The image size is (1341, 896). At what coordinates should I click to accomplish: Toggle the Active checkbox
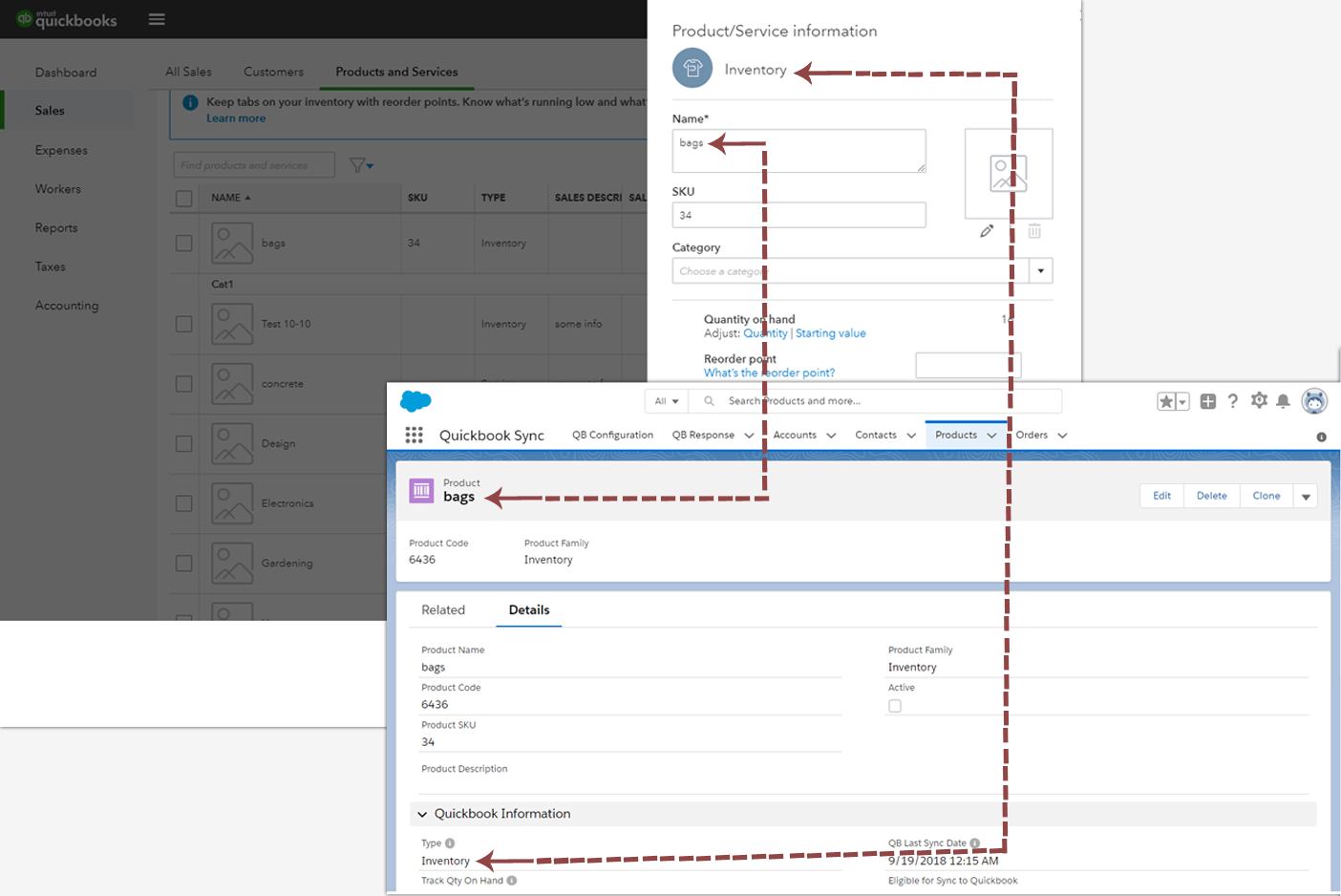pos(895,706)
